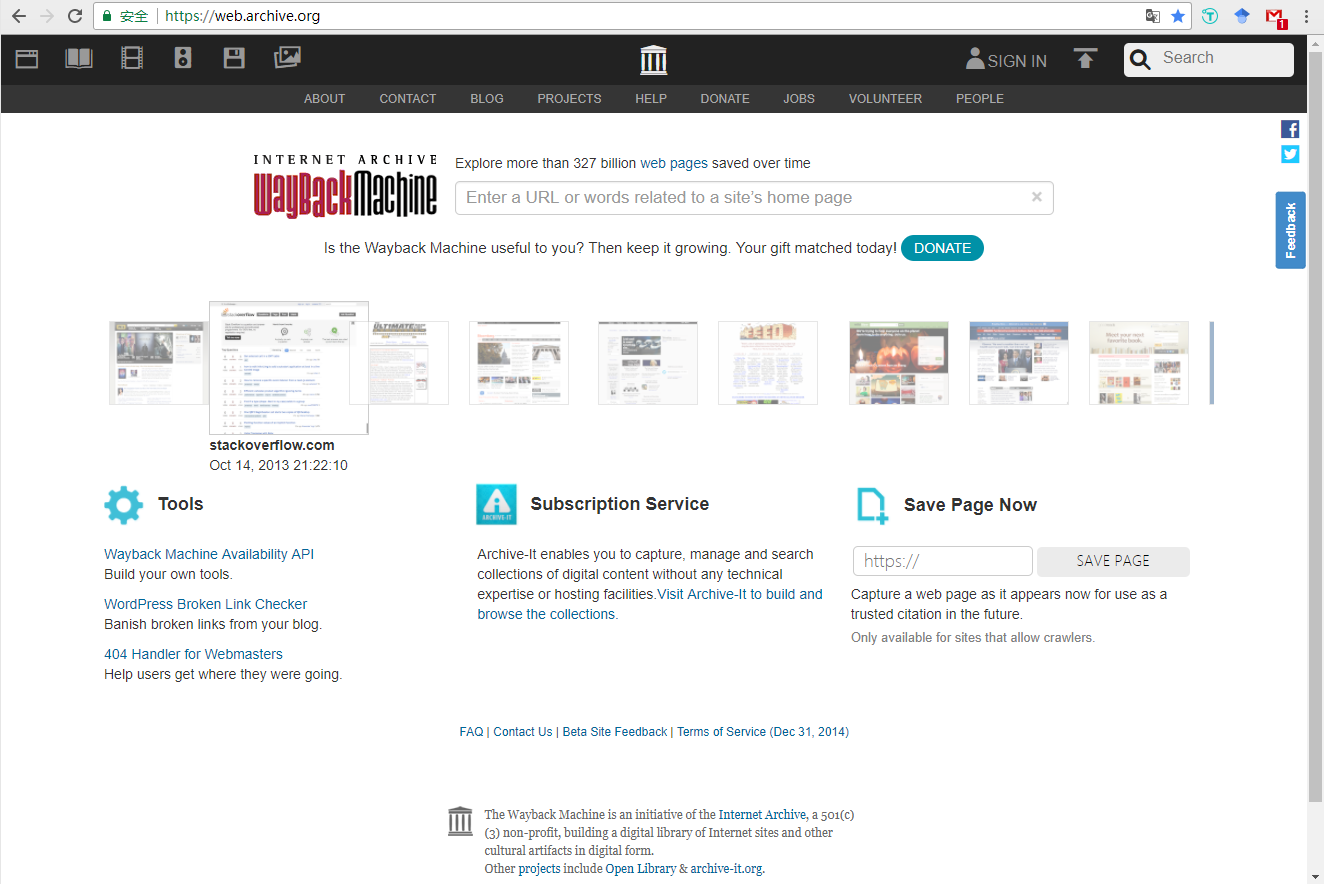Open the PEOPLE menu item
This screenshot has width=1324, height=884.
click(x=980, y=99)
